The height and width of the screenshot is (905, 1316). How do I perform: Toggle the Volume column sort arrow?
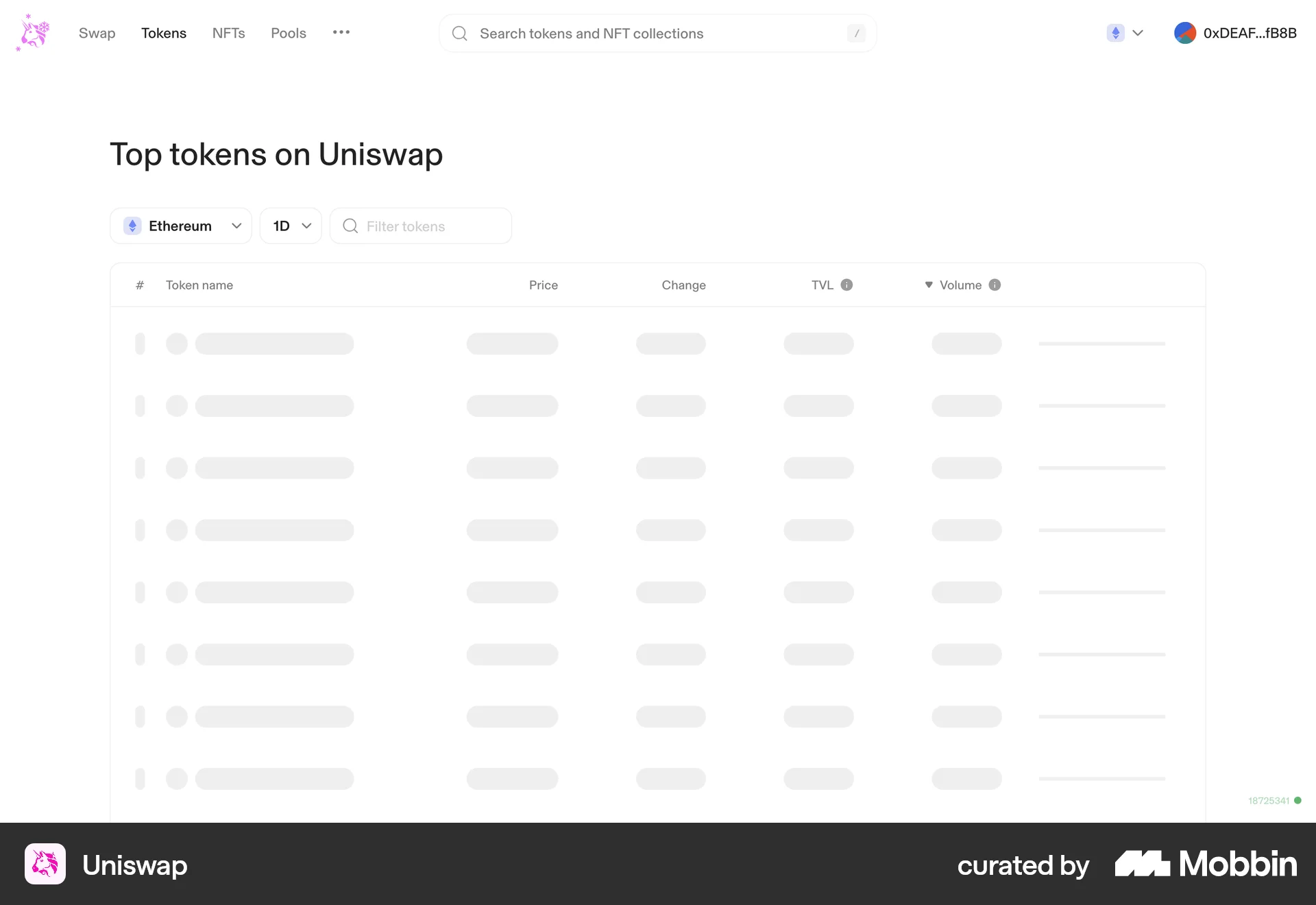[928, 285]
